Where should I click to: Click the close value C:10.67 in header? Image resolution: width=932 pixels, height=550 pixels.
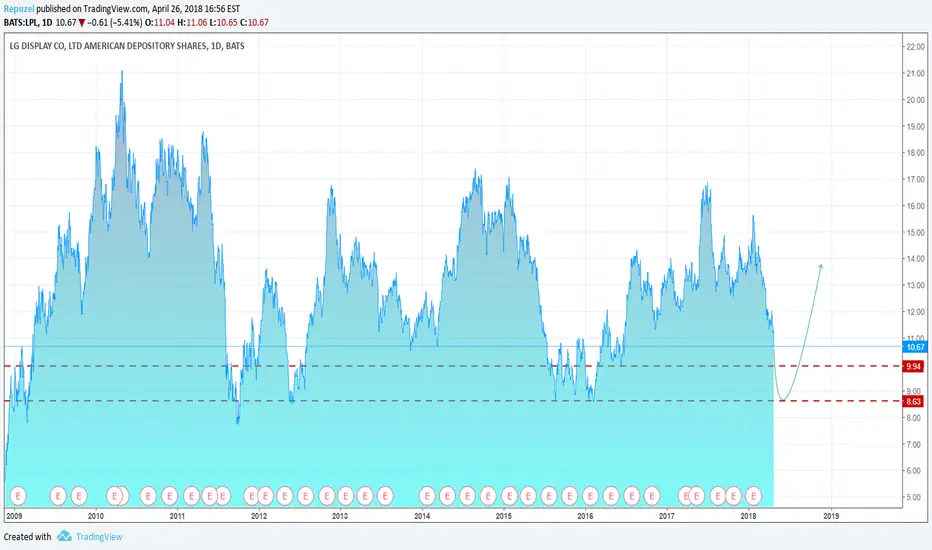pos(254,23)
